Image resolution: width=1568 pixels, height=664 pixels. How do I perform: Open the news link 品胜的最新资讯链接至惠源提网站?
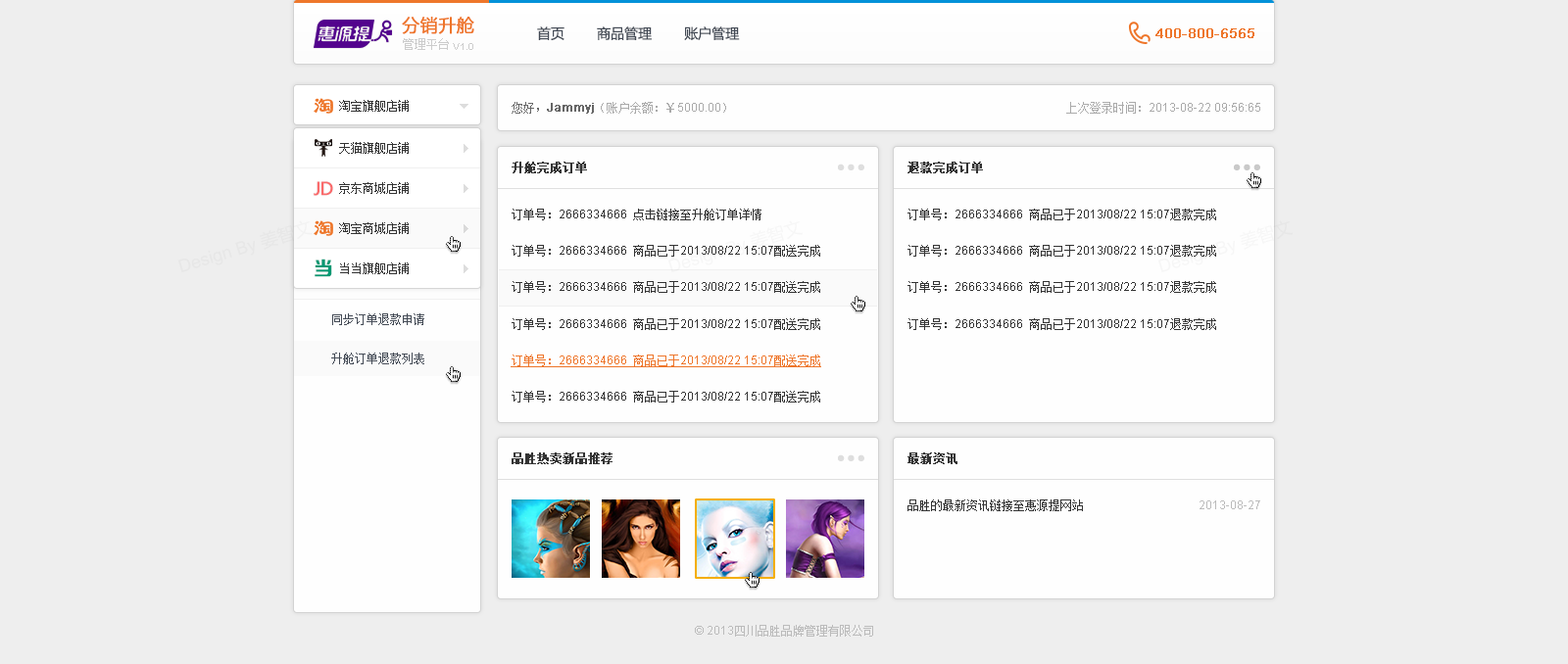pyautogui.click(x=996, y=505)
